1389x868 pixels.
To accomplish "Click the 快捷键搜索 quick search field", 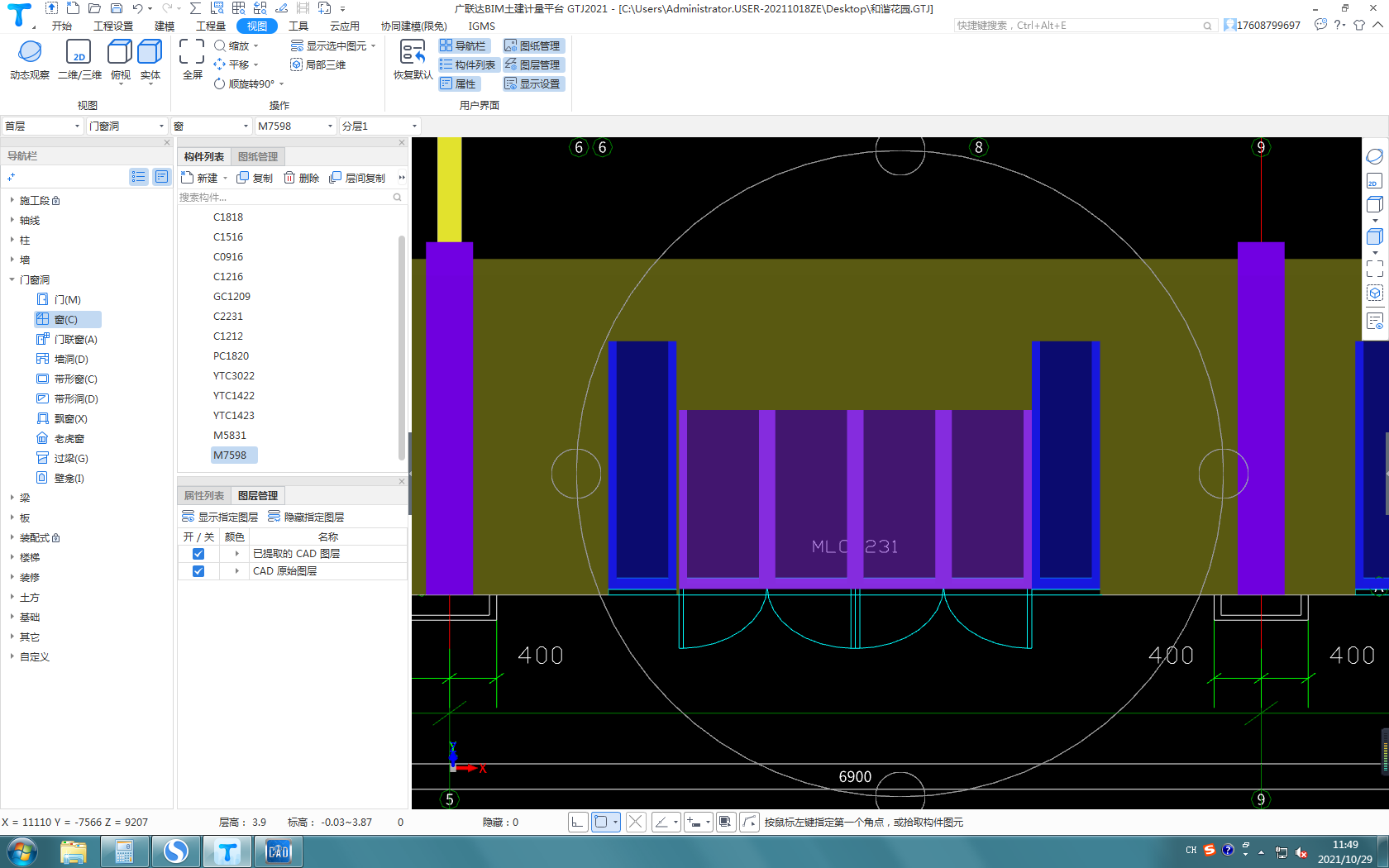I will coord(1084,26).
